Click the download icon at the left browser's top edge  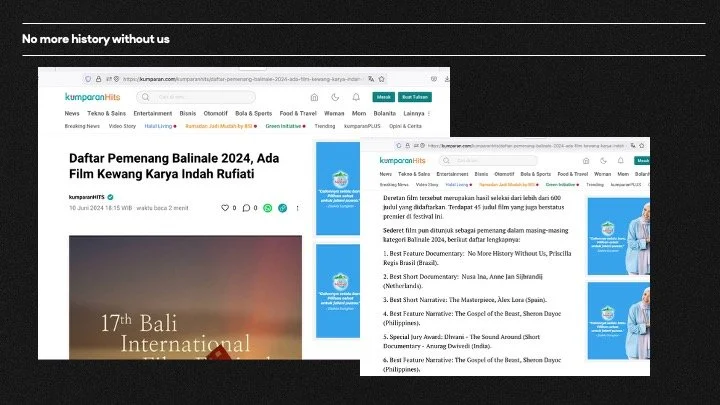(447, 79)
